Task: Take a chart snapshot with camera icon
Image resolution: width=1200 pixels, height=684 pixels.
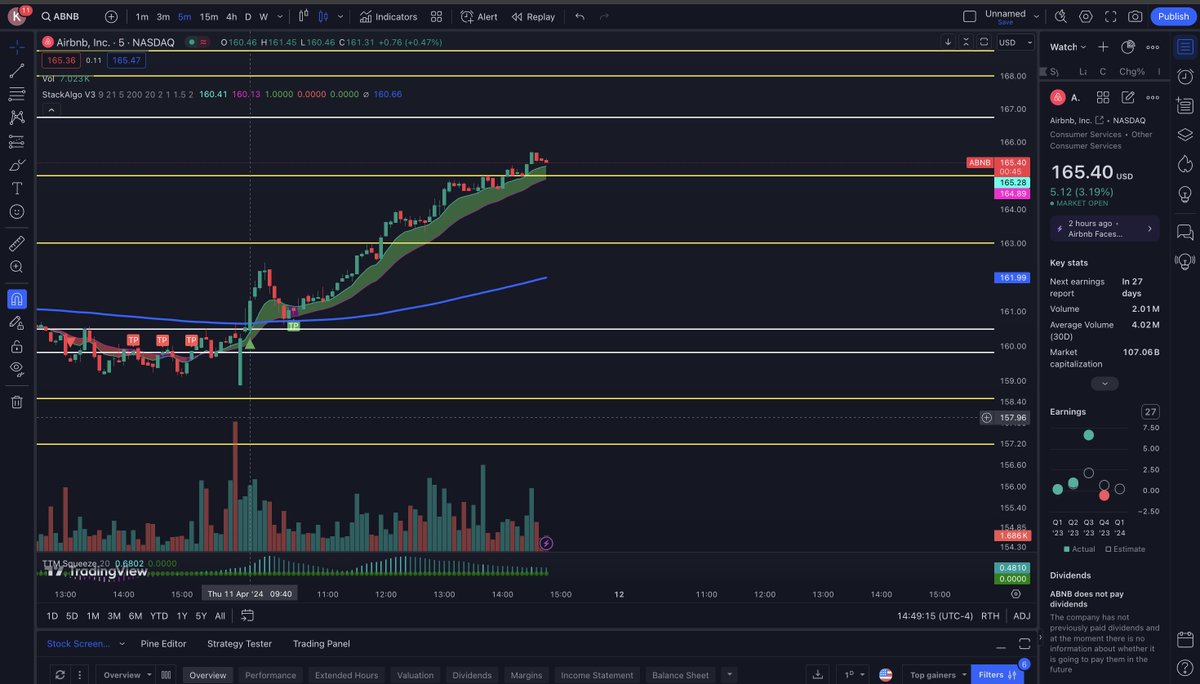Action: tap(1135, 17)
